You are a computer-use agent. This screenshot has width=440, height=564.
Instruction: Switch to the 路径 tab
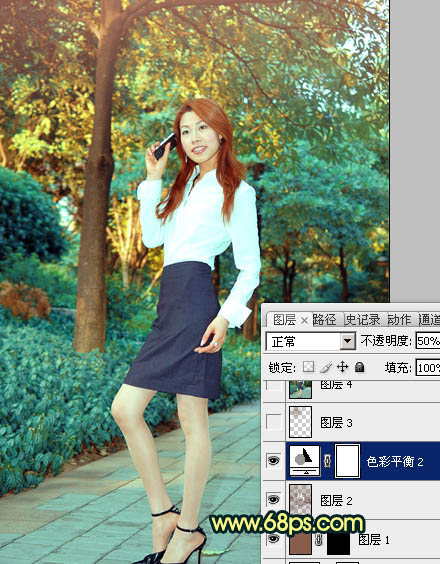pos(324,319)
